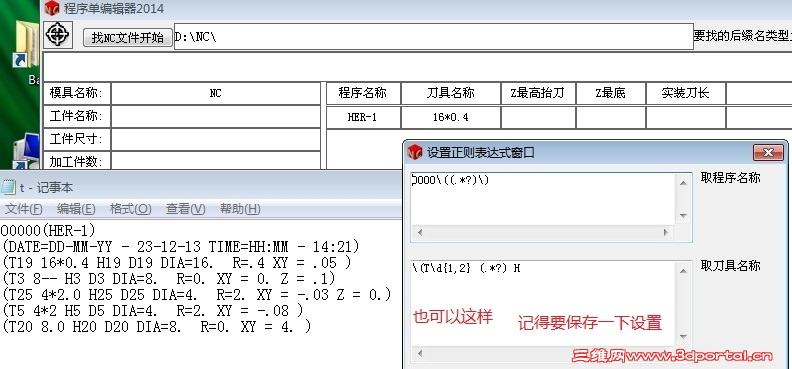Click the 刀具名称 column header
The width and height of the screenshot is (792, 369).
click(451, 93)
